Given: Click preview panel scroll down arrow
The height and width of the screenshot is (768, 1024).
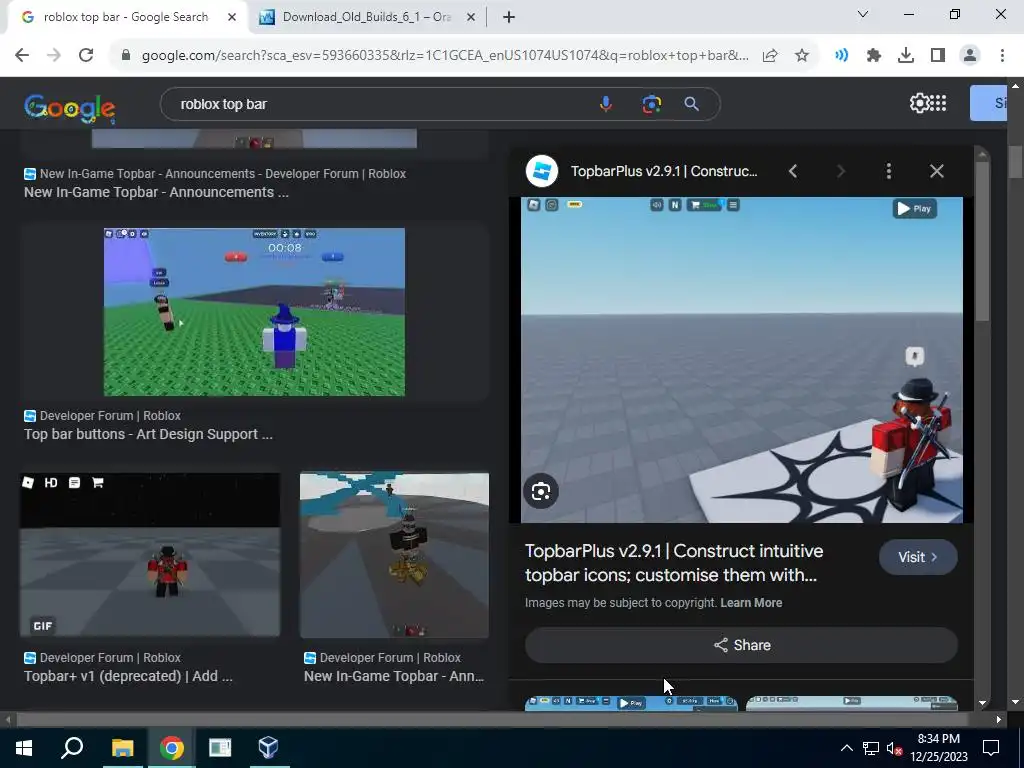Looking at the screenshot, I should point(982,703).
